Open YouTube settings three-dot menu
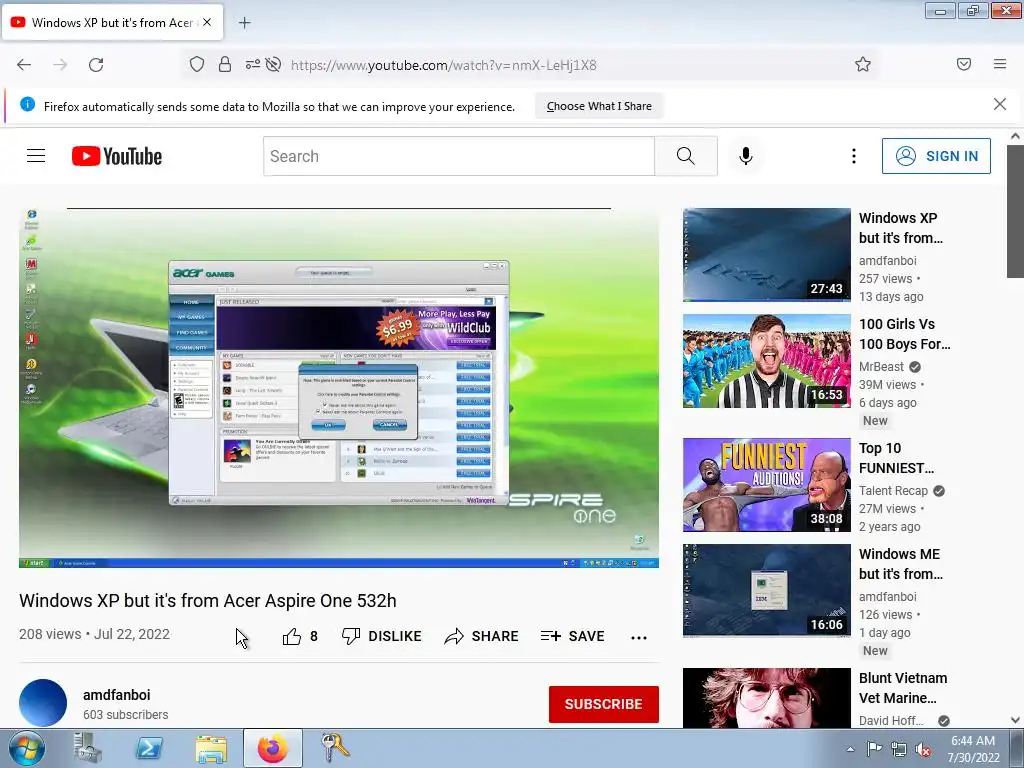Viewport: 1024px width, 768px height. click(854, 156)
